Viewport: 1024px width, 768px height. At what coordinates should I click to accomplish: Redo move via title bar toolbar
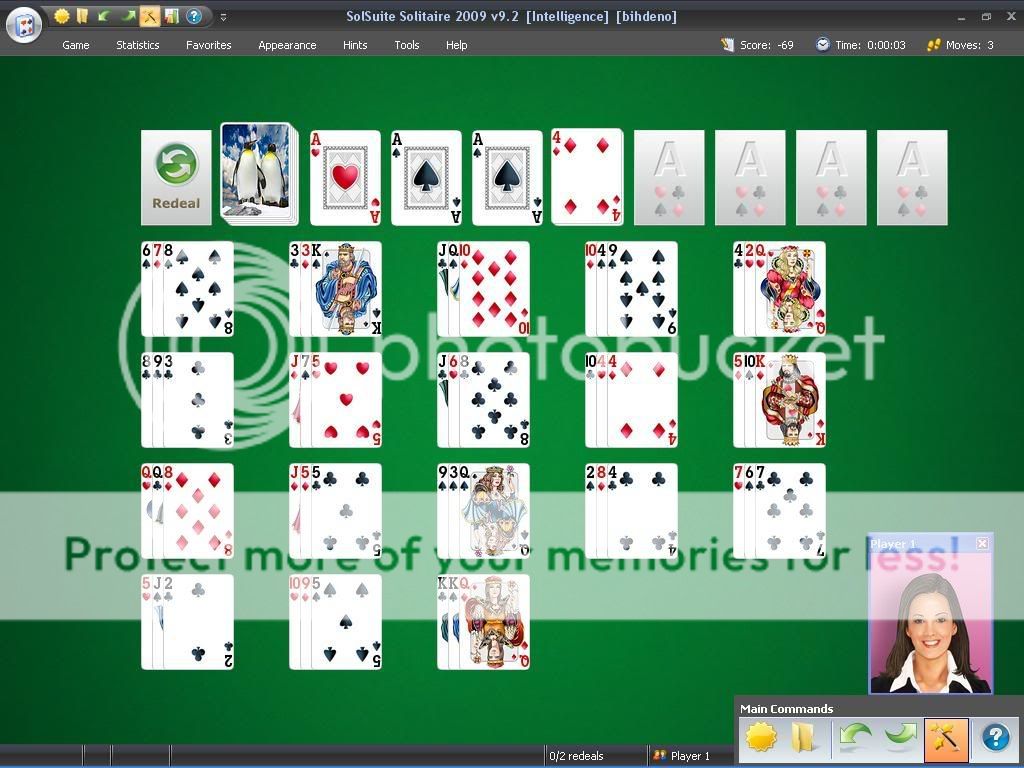127,16
